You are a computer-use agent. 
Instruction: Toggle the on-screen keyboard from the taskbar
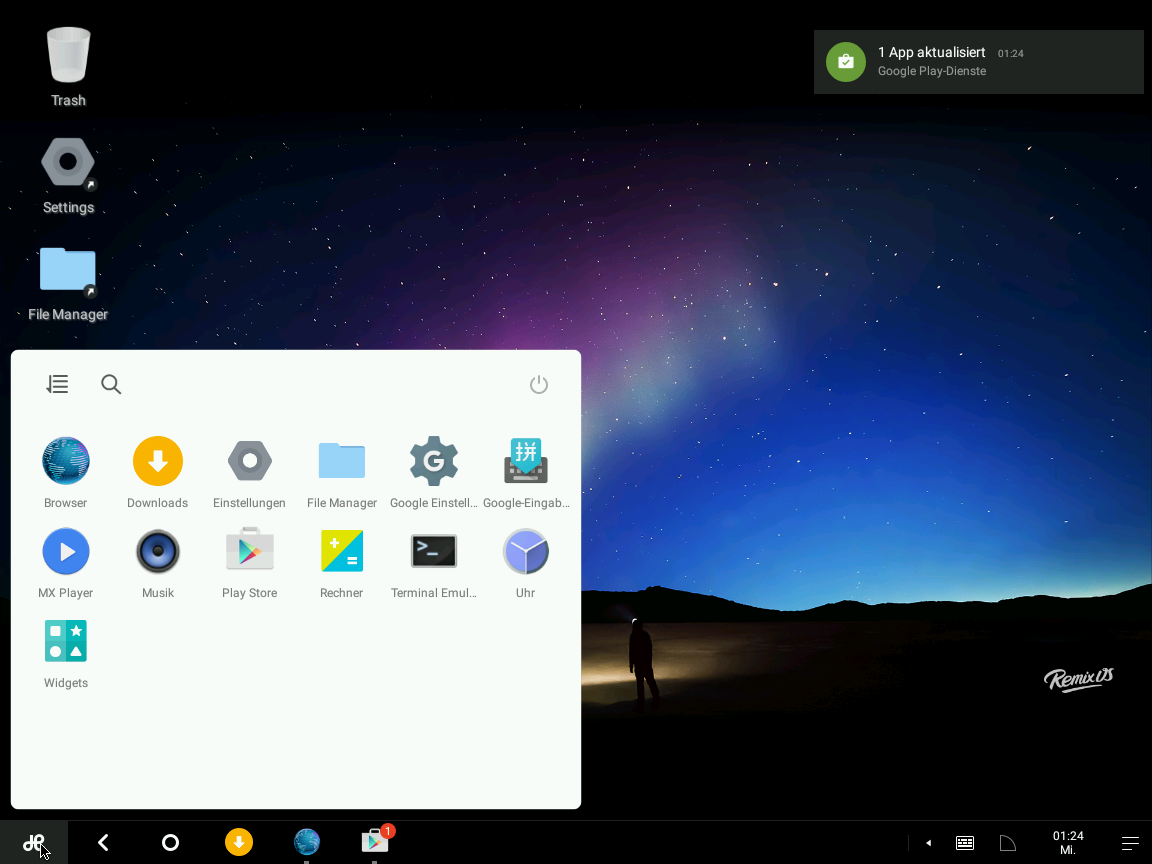pyautogui.click(x=964, y=842)
